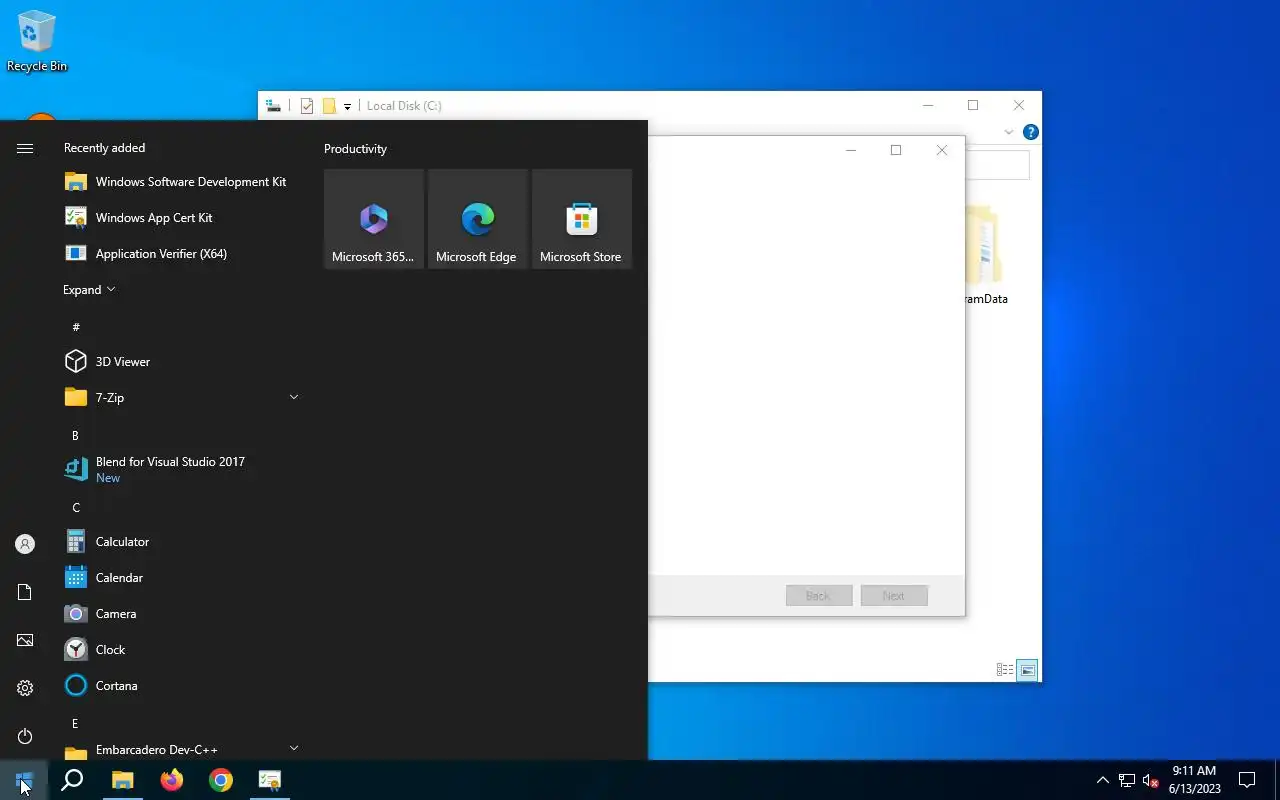Click the Windows Start button
Image resolution: width=1280 pixels, height=800 pixels.
[x=24, y=780]
